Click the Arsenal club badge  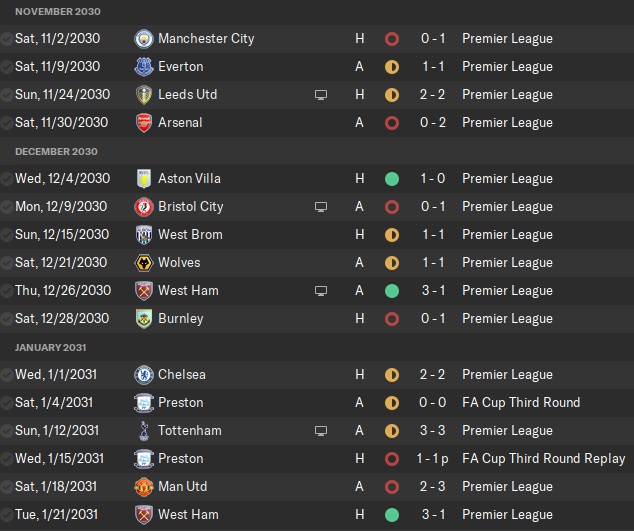pyautogui.click(x=144, y=123)
